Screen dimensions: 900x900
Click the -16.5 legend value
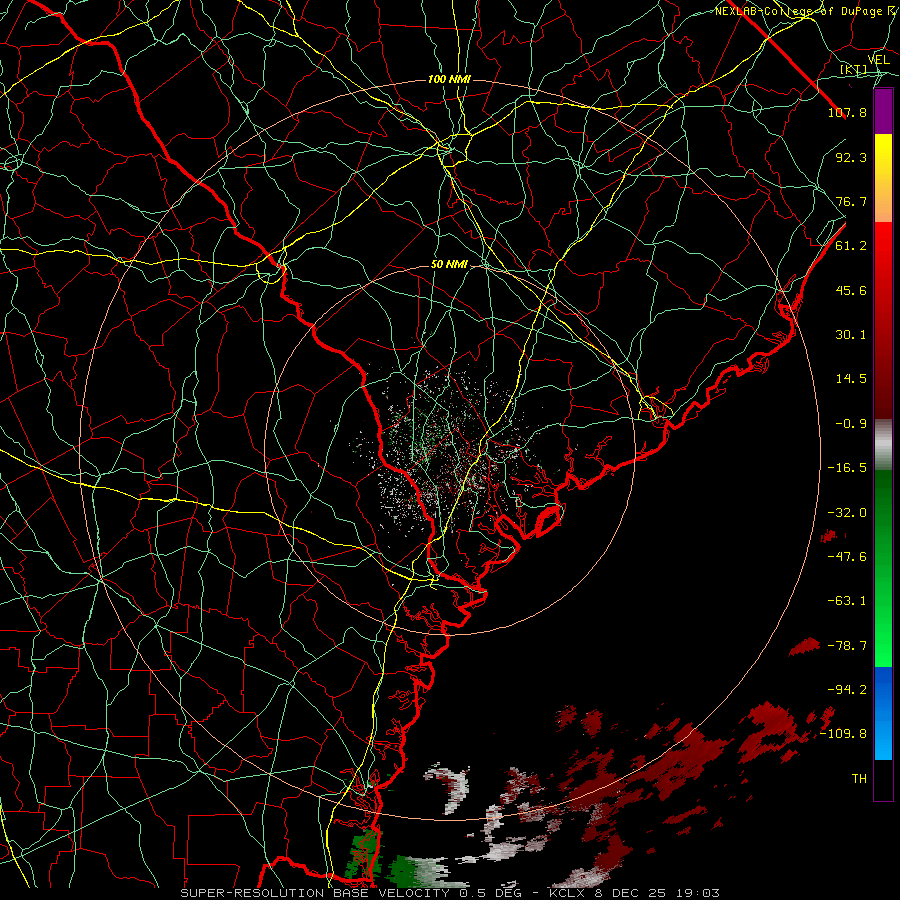coord(847,468)
